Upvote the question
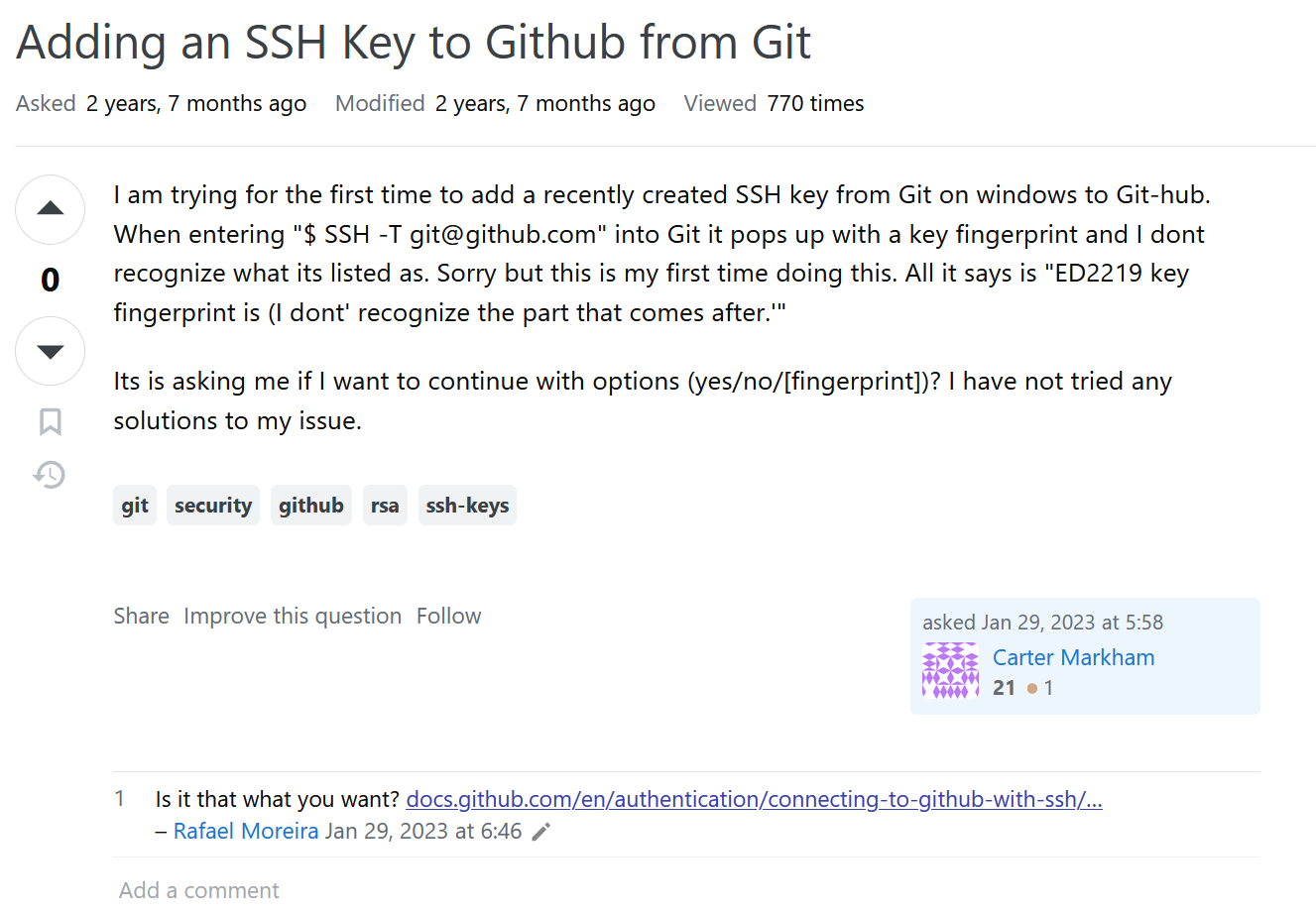The image size is (1316, 913). (50, 209)
